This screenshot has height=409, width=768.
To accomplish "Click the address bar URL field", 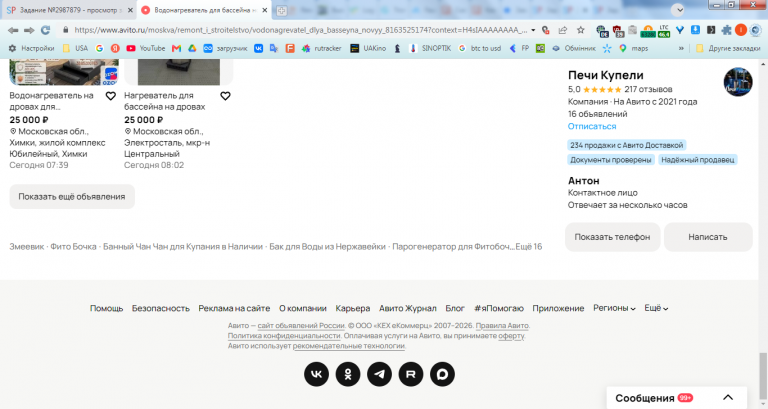I will click(x=300, y=30).
